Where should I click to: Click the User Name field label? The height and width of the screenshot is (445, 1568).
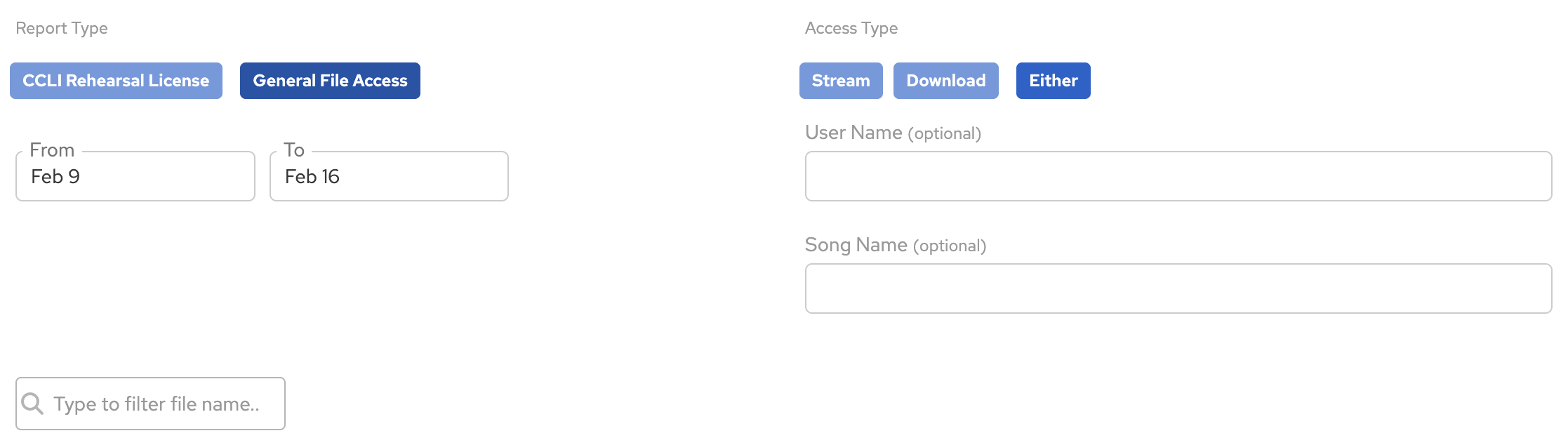853,133
